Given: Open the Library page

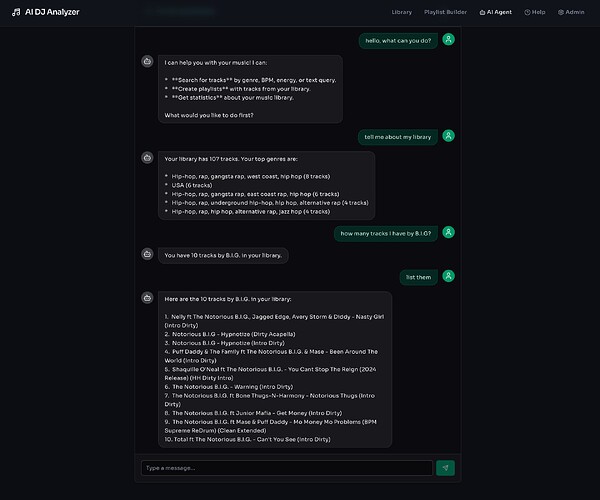Looking at the screenshot, I should [x=402, y=12].
